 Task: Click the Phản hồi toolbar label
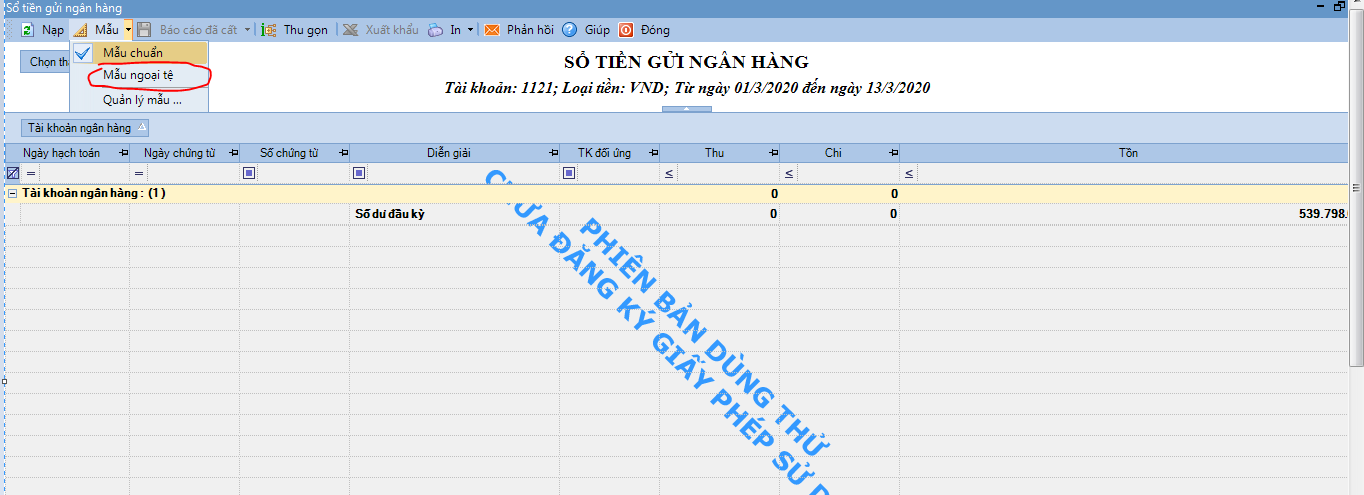(x=530, y=30)
